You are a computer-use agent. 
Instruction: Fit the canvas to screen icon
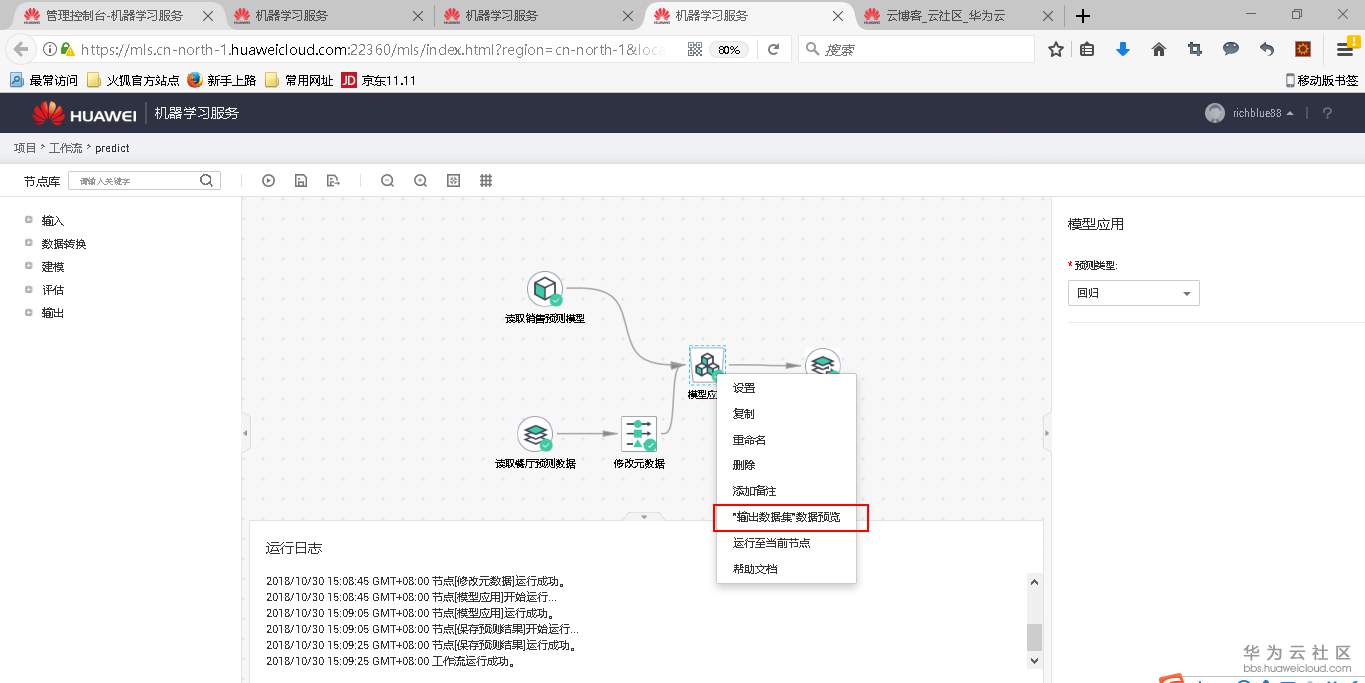453,181
